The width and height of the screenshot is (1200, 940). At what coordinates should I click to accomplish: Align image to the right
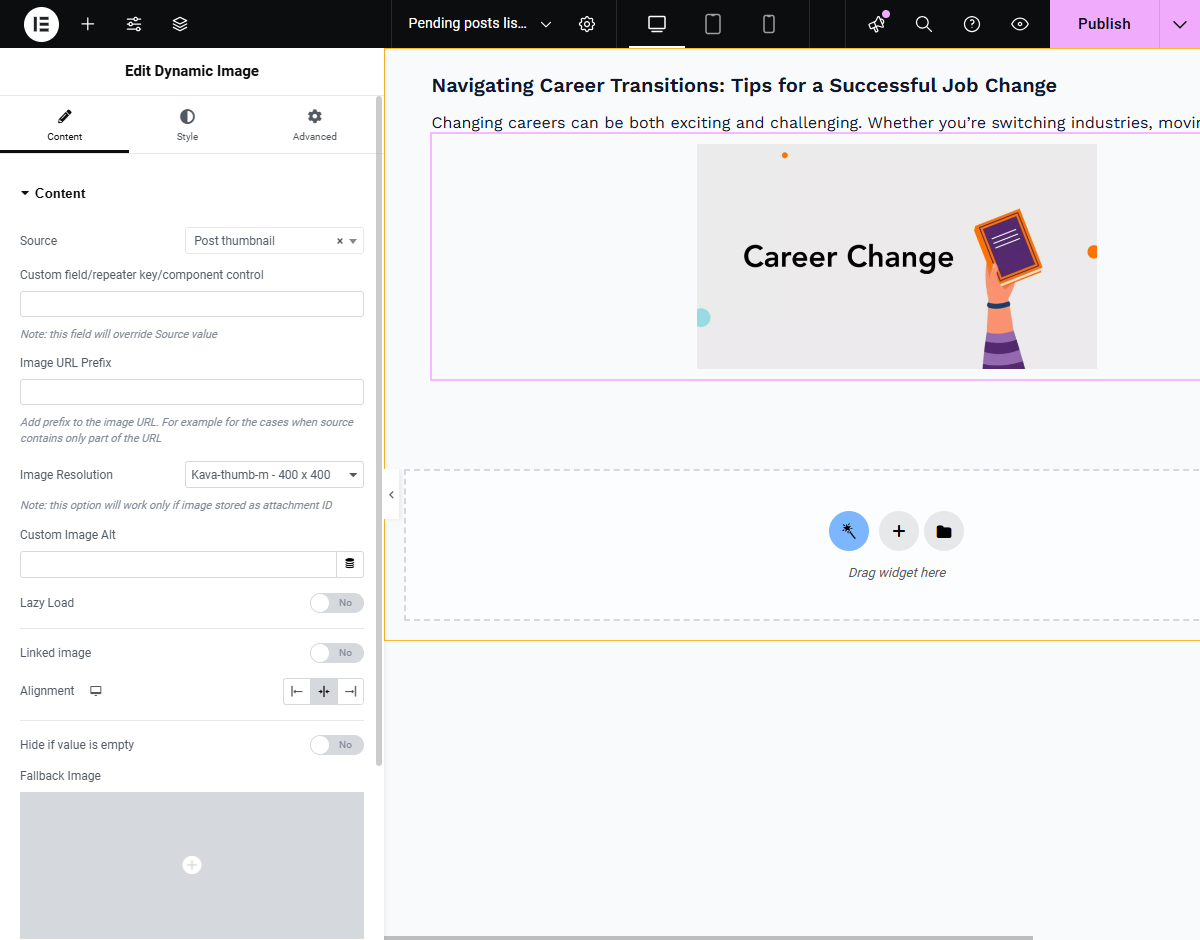coord(351,691)
